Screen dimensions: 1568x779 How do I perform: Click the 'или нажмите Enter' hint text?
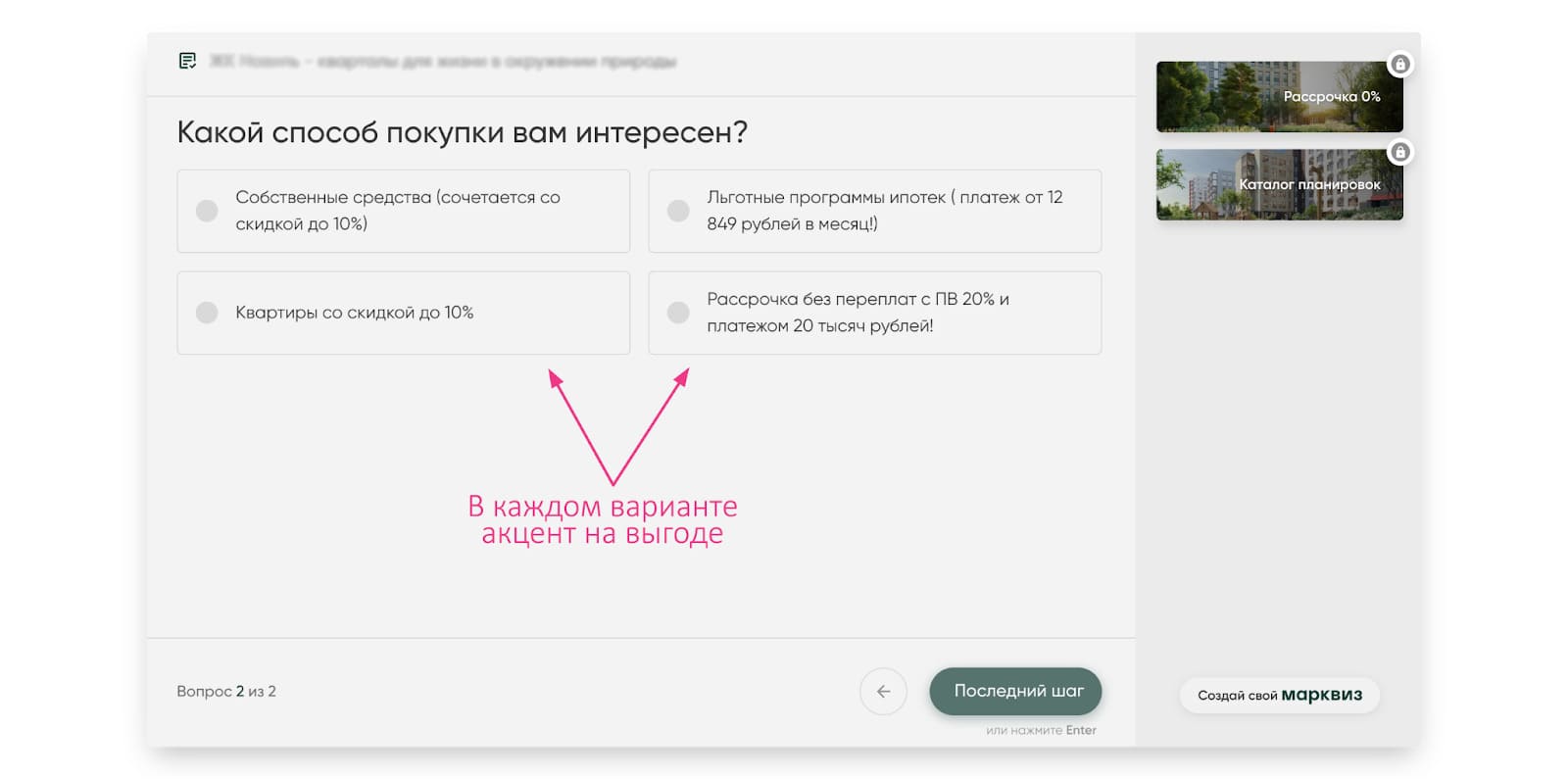(1041, 730)
